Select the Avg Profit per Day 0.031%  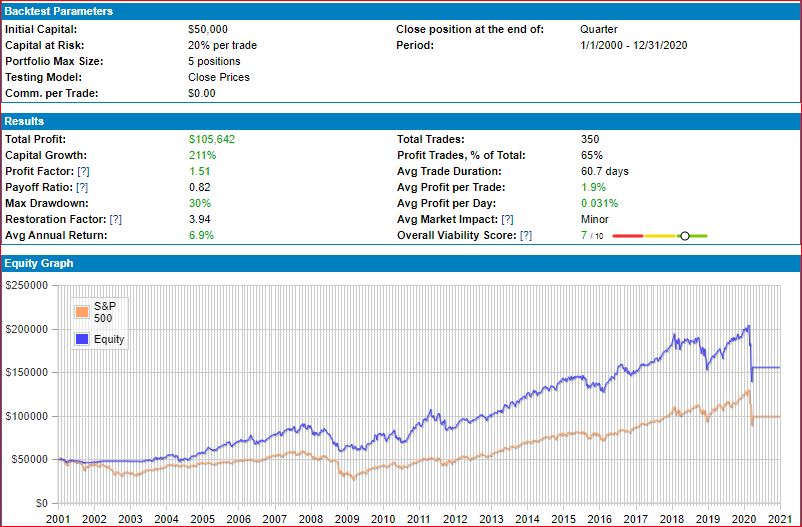[599, 203]
